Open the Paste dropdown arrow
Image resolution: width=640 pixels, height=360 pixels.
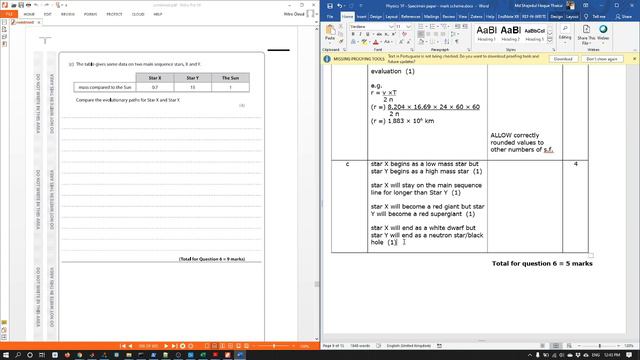330,42
